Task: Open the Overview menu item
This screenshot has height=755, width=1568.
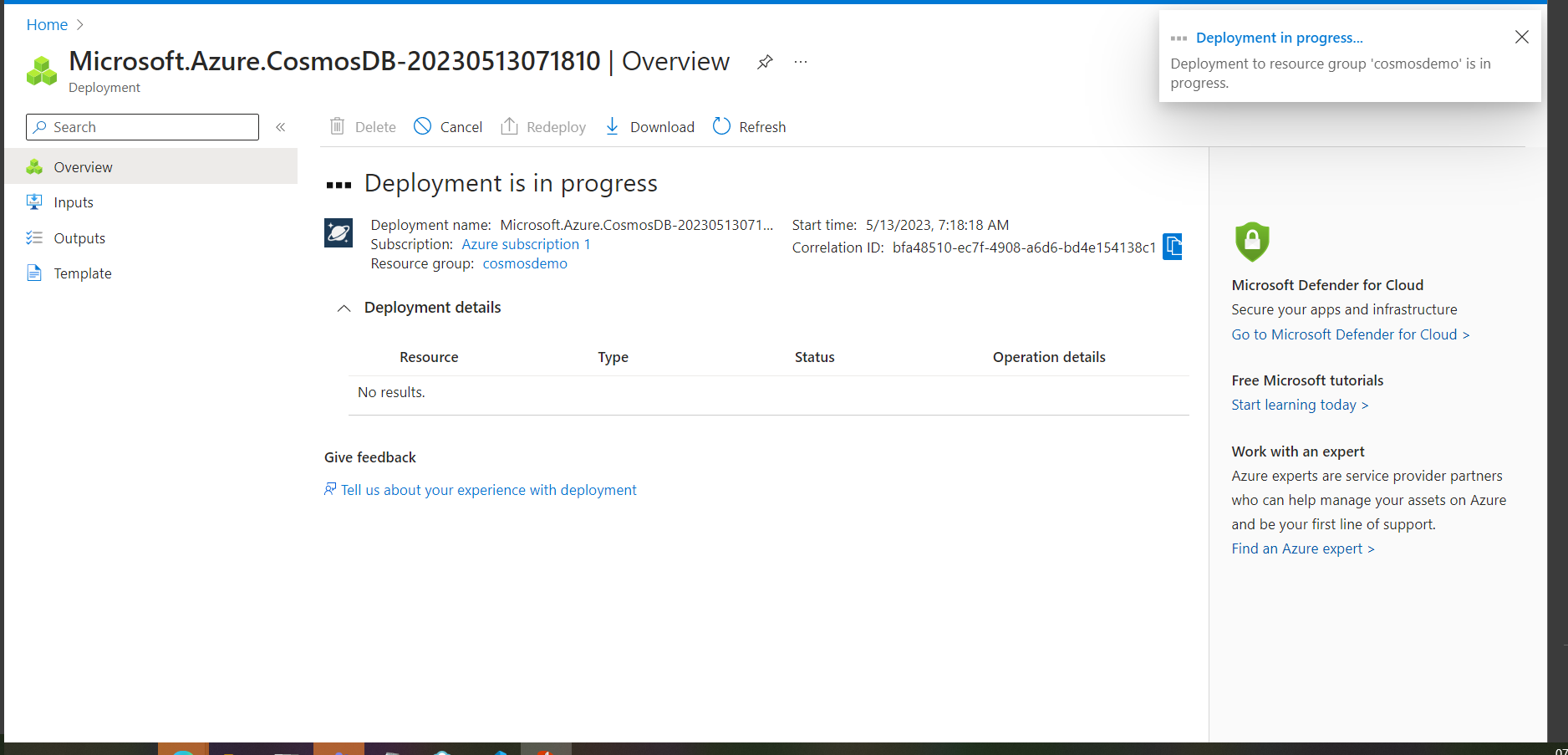Action: [150, 166]
